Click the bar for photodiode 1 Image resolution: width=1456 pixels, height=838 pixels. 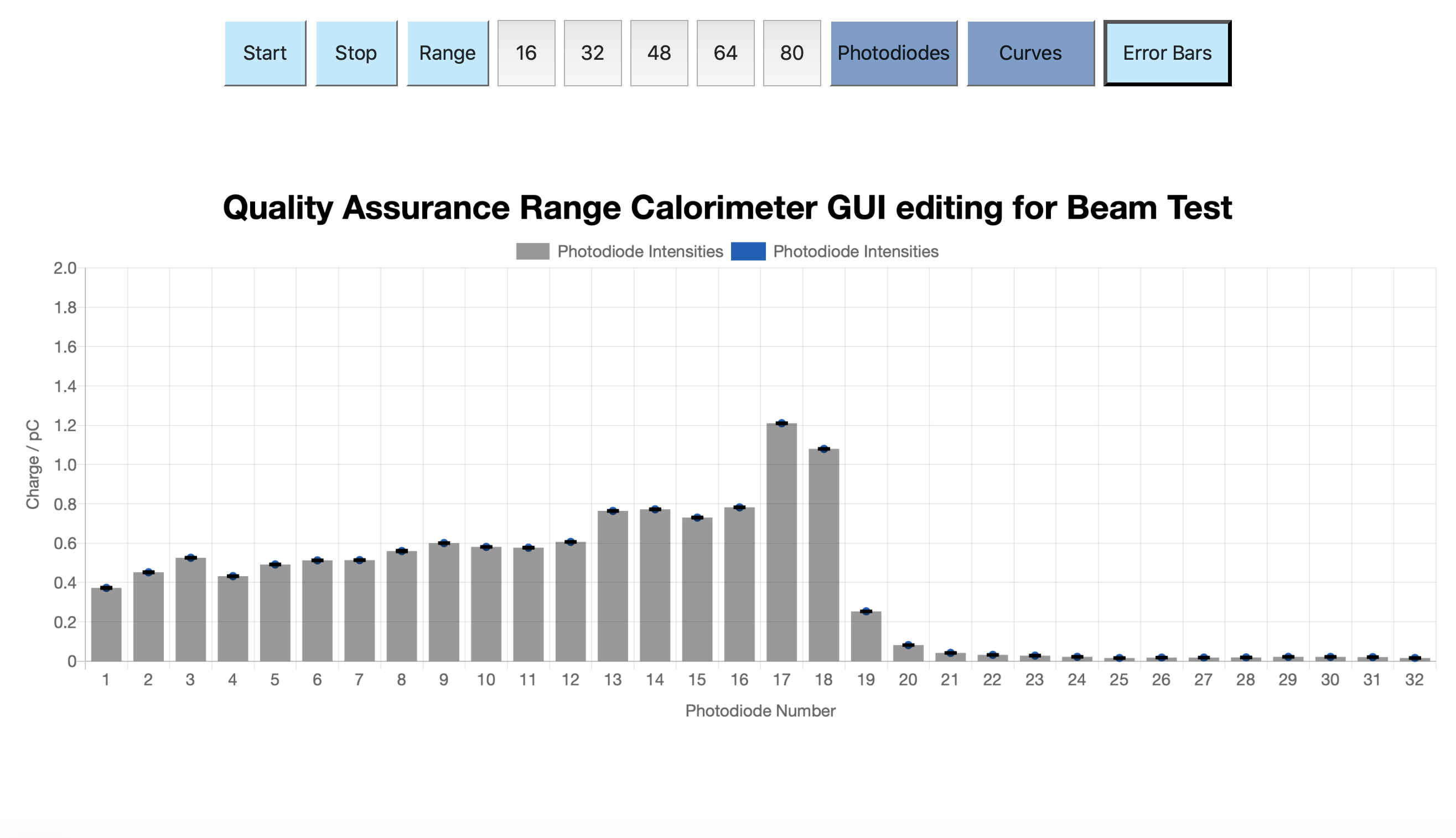pyautogui.click(x=106, y=624)
